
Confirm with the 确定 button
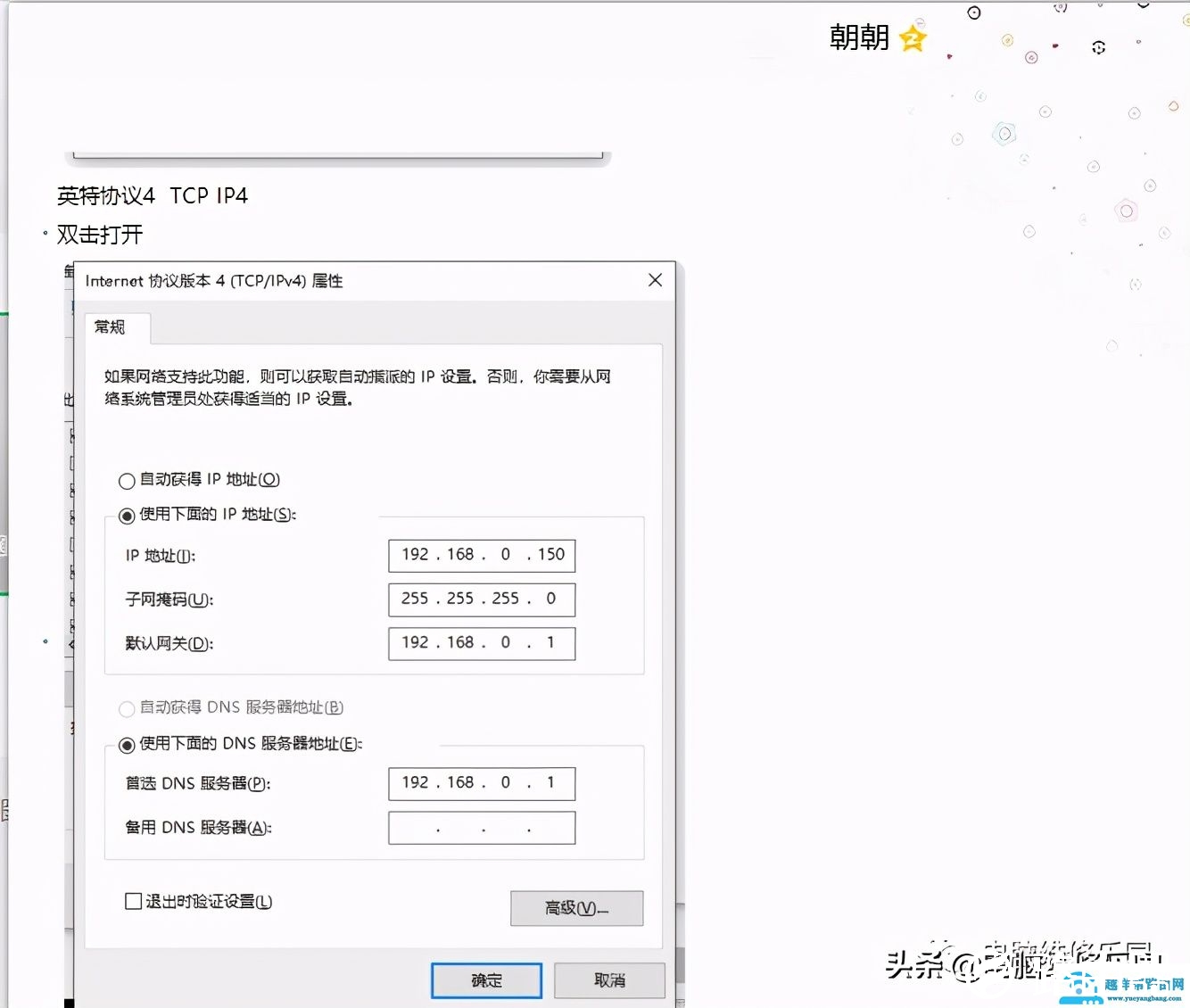pos(486,980)
